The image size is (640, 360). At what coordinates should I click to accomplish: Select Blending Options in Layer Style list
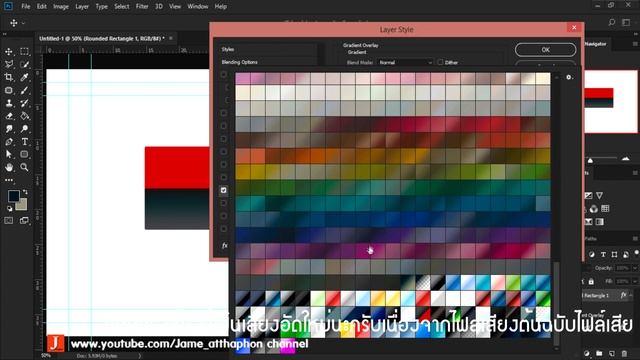click(240, 62)
